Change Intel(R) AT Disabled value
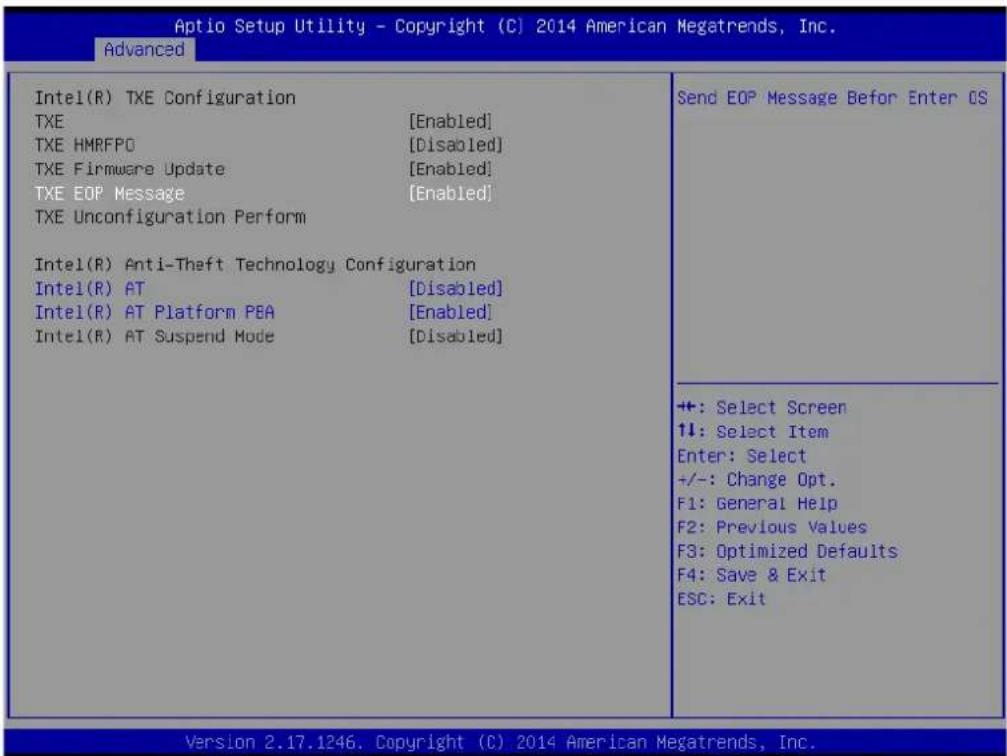 pyautogui.click(x=455, y=288)
